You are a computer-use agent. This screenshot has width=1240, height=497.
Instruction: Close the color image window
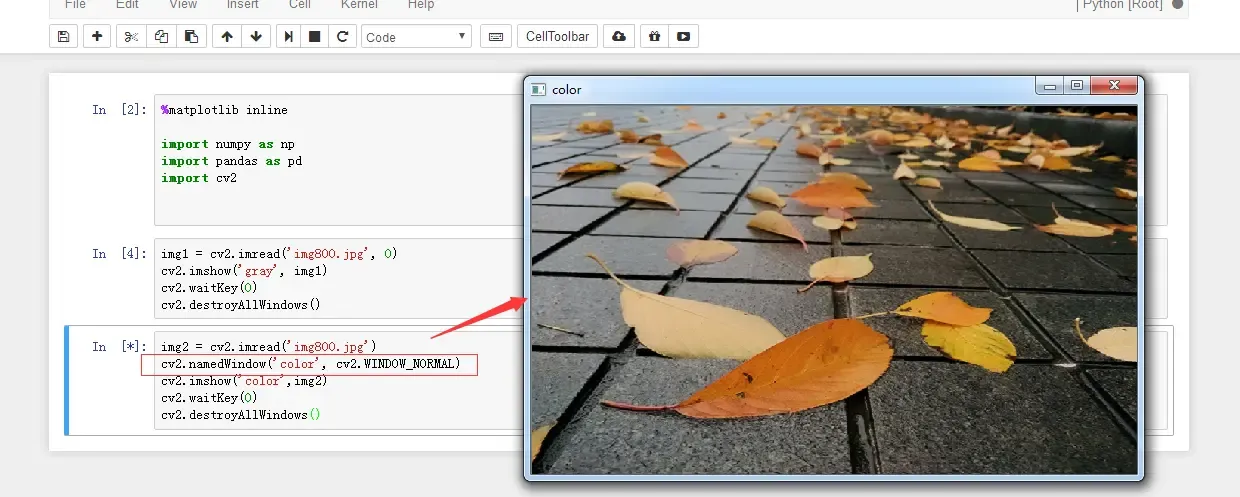[1112, 87]
